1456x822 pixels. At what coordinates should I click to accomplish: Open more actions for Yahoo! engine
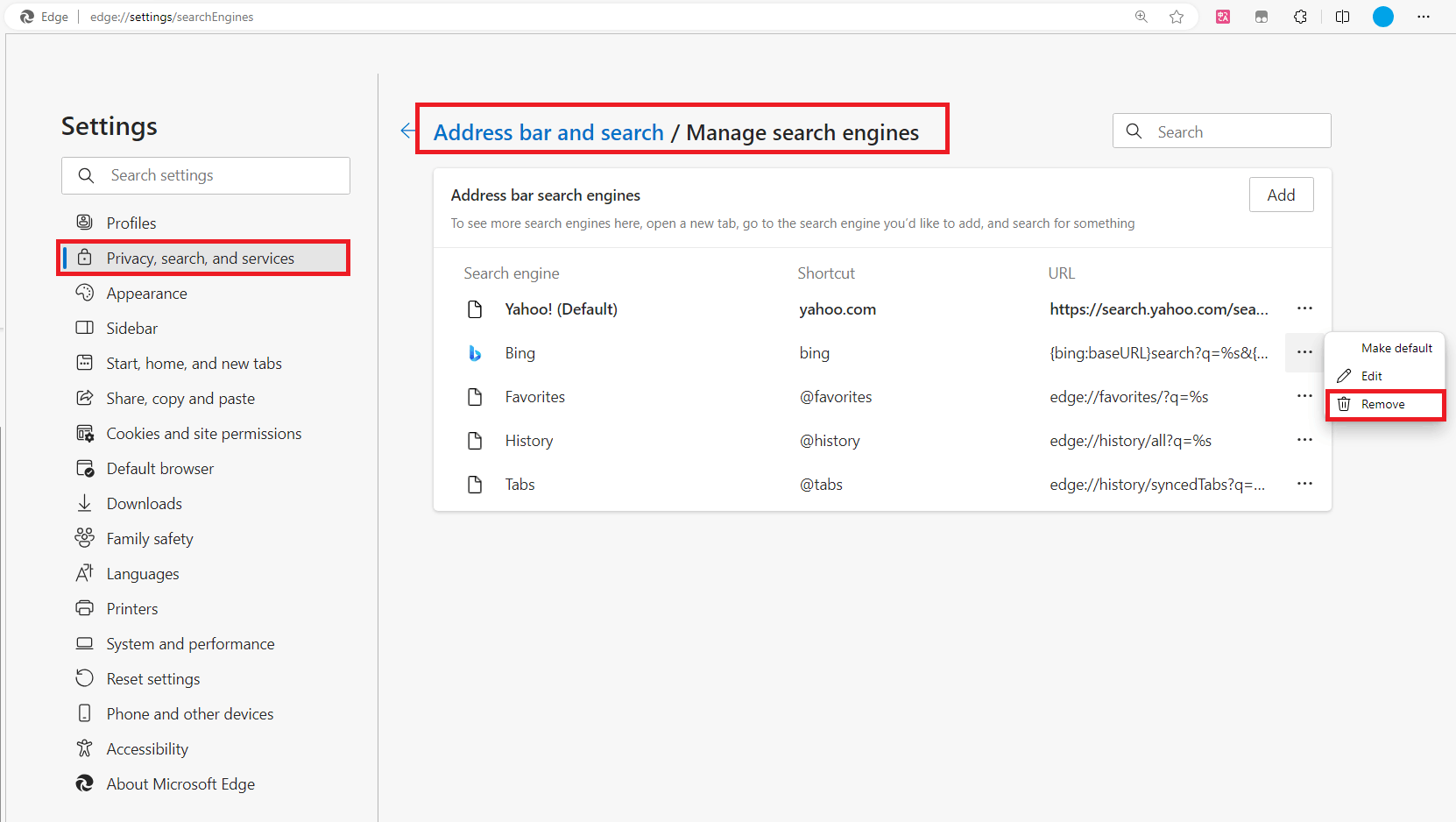click(1304, 308)
